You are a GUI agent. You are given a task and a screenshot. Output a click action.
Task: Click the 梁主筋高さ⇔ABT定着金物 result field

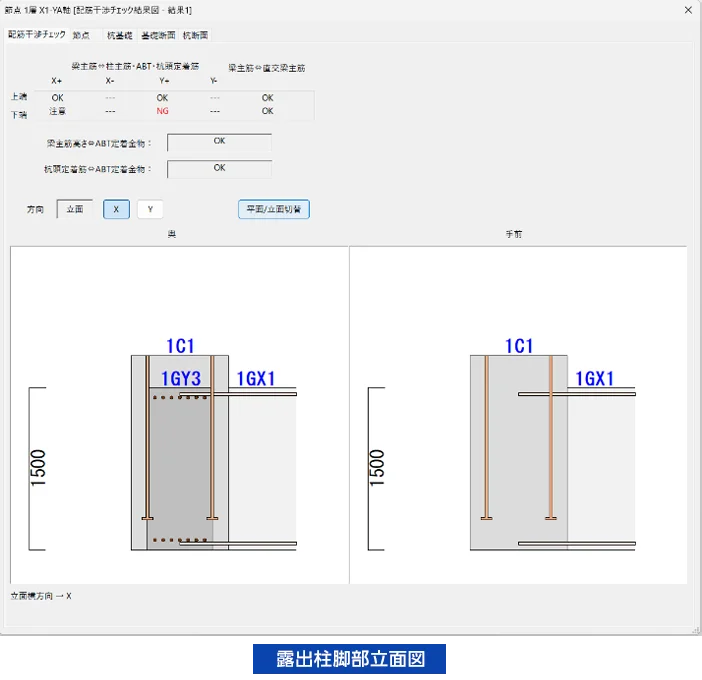click(219, 143)
